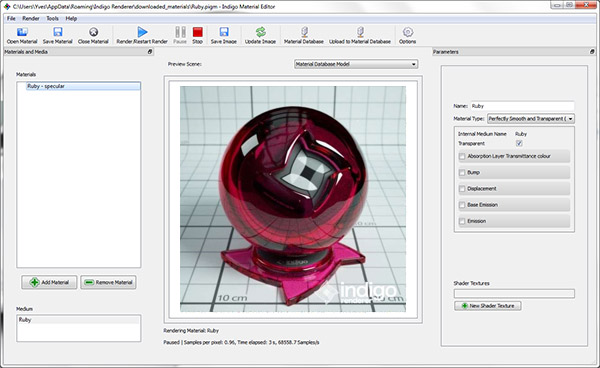Open the Tools menu

point(52,18)
